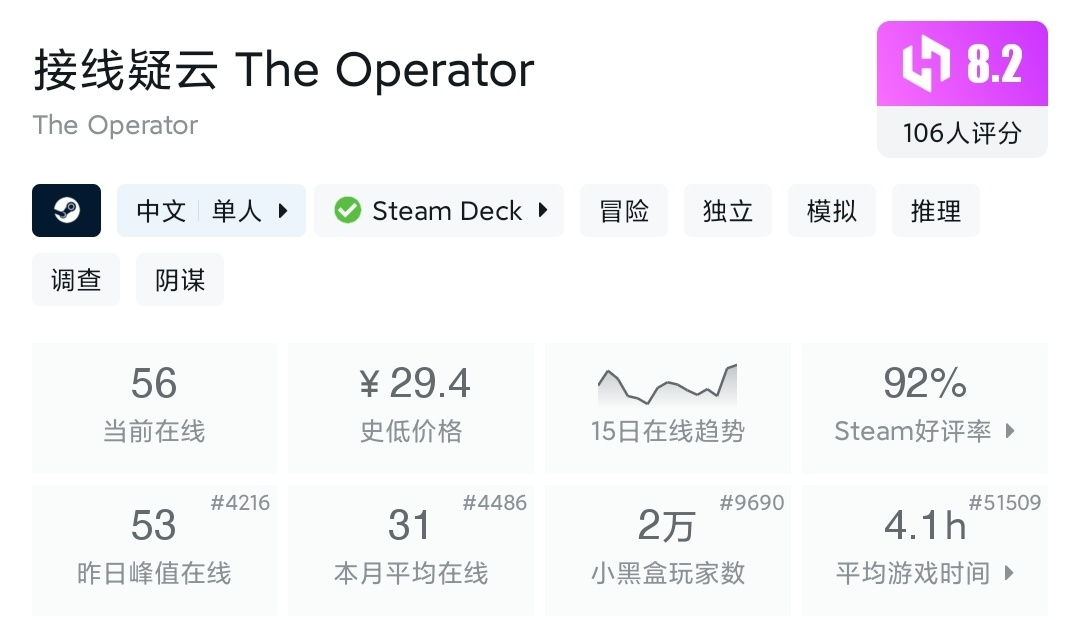The width and height of the screenshot is (1080, 620).
Task: Tap the 小黑盒玩家数 stat card
Action: click(667, 549)
